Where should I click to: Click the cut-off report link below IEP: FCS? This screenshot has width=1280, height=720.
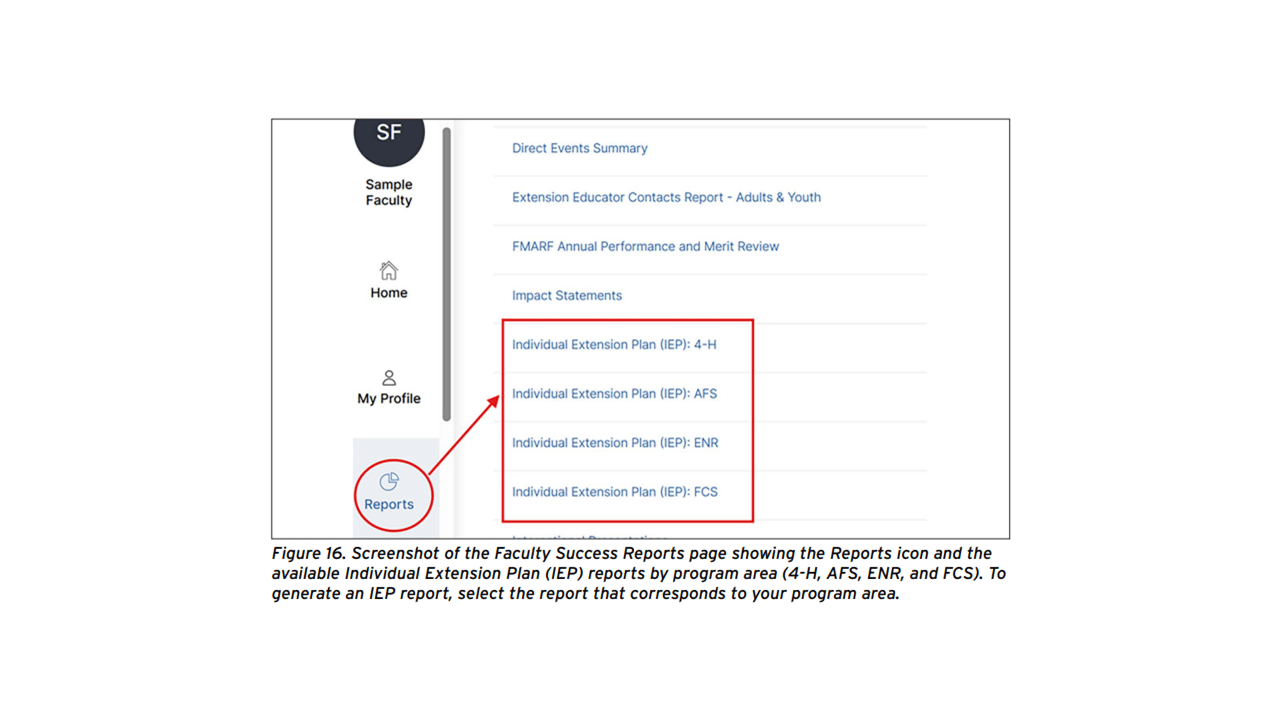[590, 536]
